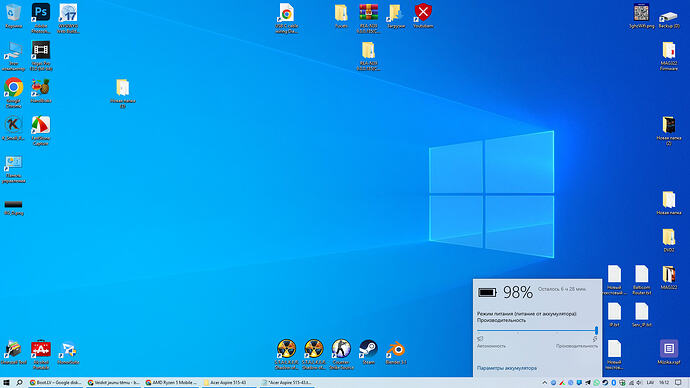Open WYSIWYG Web Builder 17 shortcut

68,18
